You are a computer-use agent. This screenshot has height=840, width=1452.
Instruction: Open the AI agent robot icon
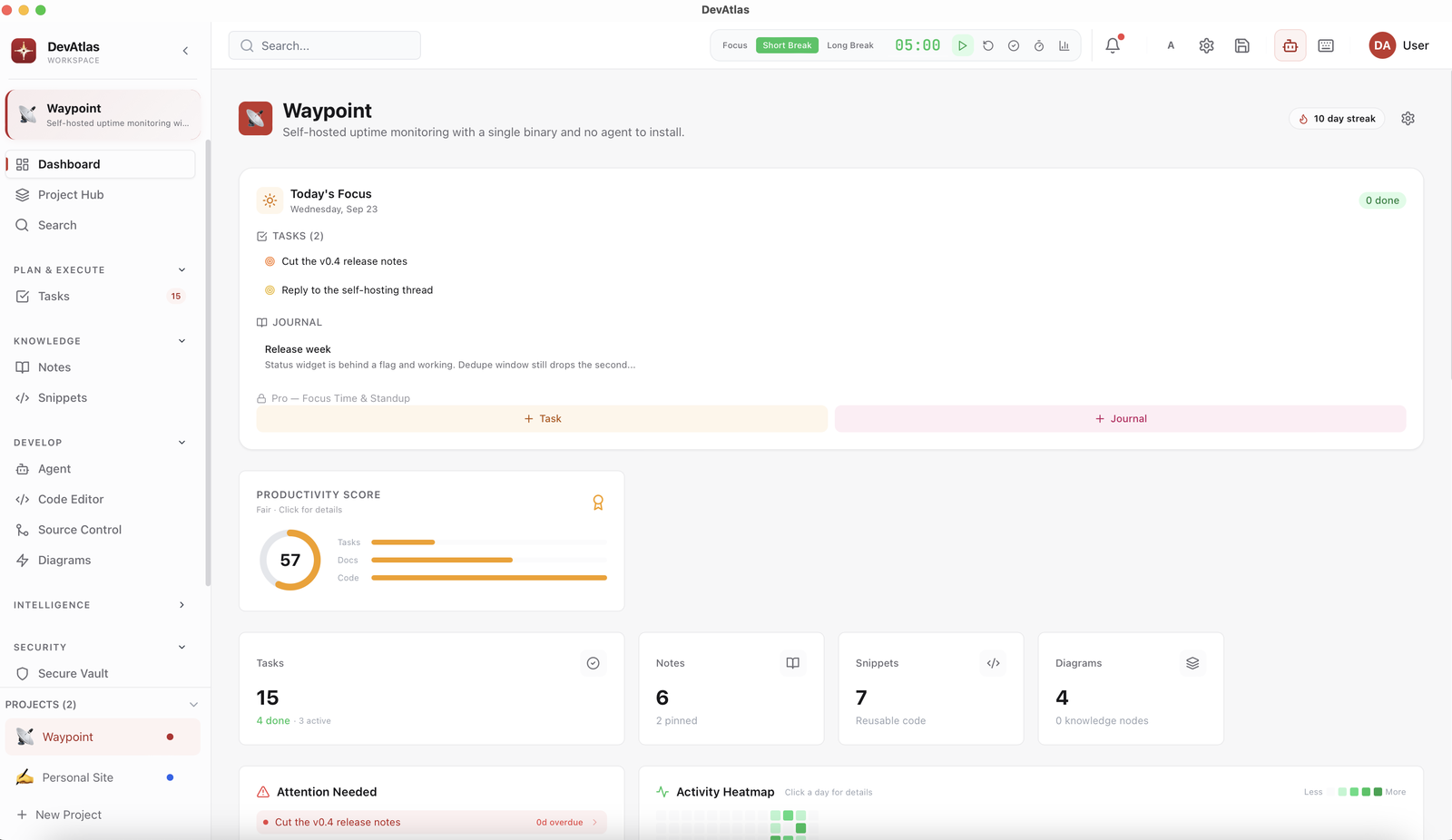1290,45
